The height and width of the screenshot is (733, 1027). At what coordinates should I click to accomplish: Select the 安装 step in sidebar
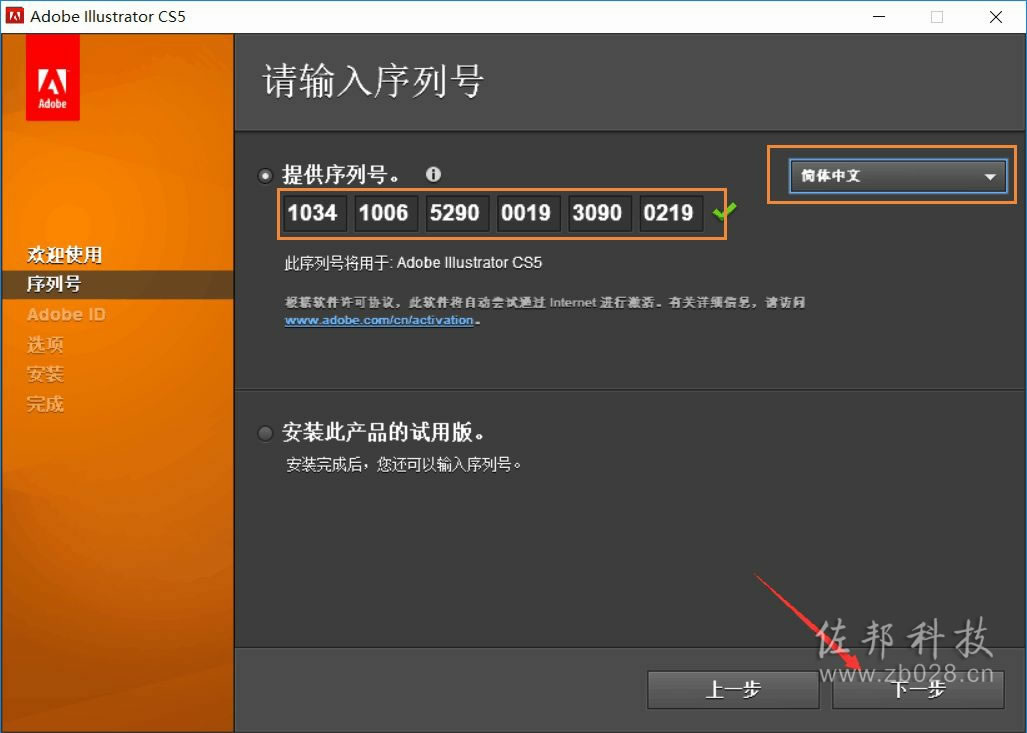(x=45, y=374)
